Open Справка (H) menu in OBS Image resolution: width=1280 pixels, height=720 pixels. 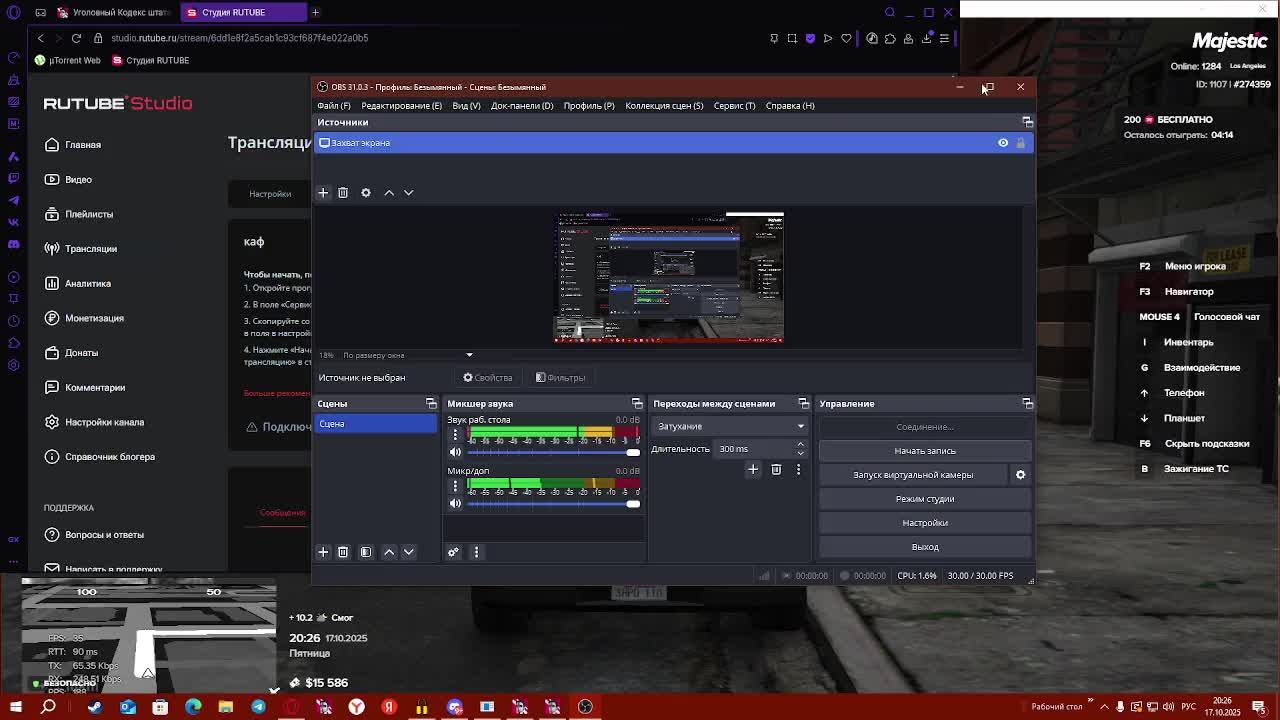pyautogui.click(x=790, y=105)
